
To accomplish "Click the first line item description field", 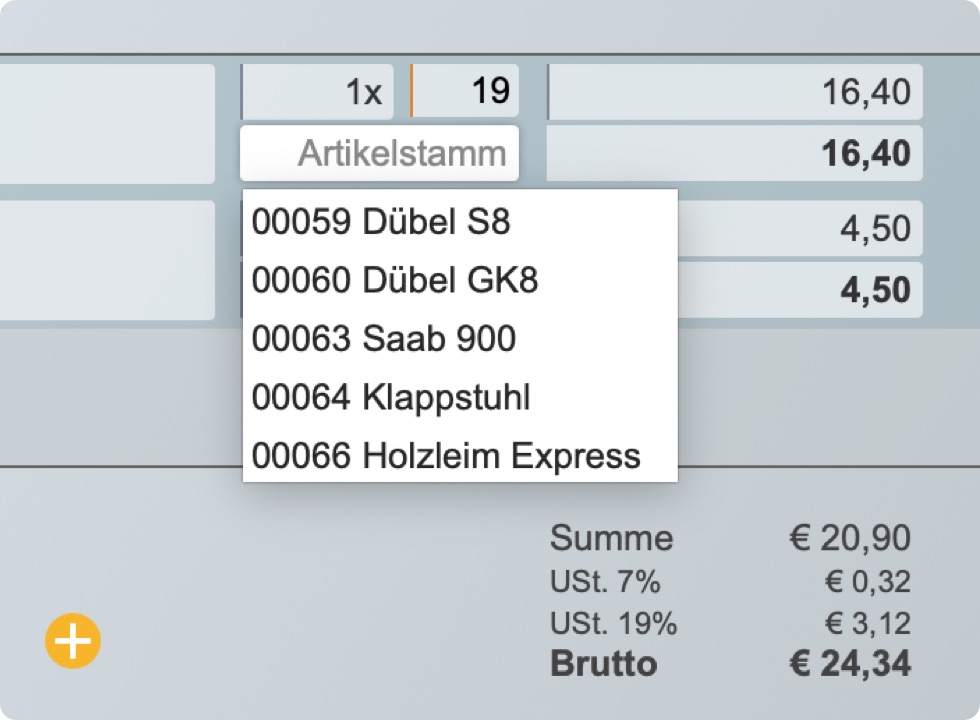I will [107, 123].
